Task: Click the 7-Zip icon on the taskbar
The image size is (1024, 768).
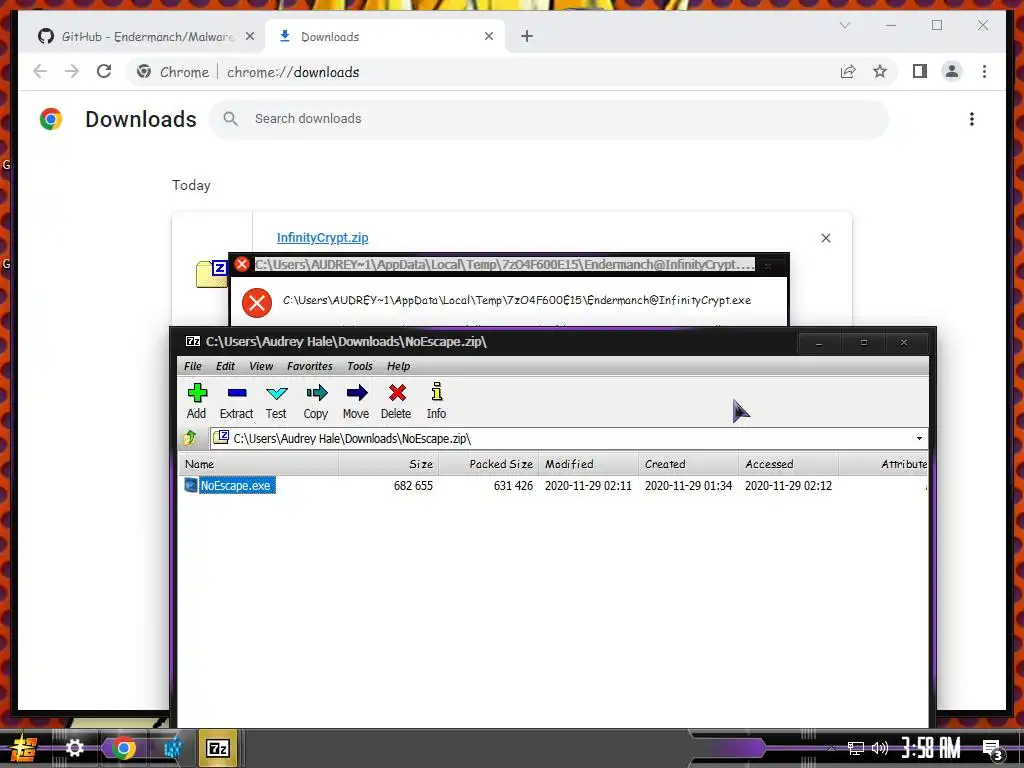Action: click(x=217, y=748)
